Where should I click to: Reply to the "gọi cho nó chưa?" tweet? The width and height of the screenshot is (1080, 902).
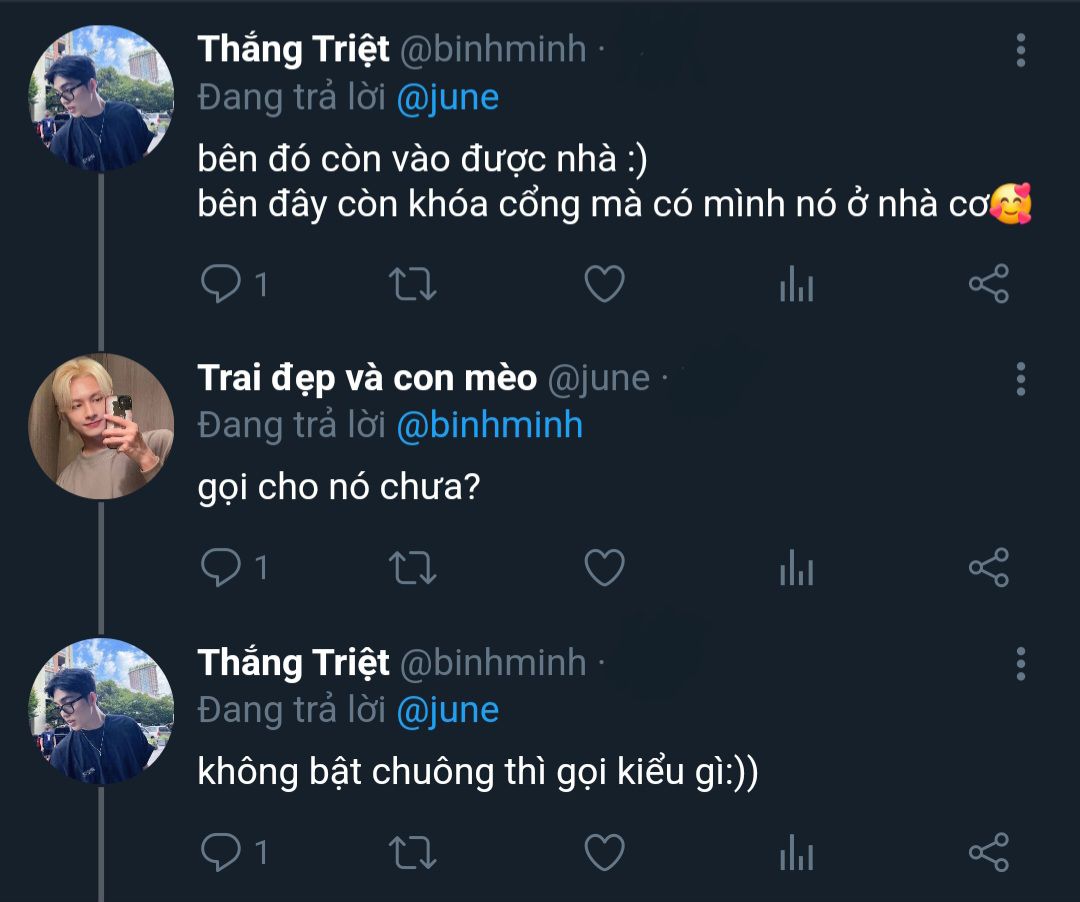(x=220, y=568)
